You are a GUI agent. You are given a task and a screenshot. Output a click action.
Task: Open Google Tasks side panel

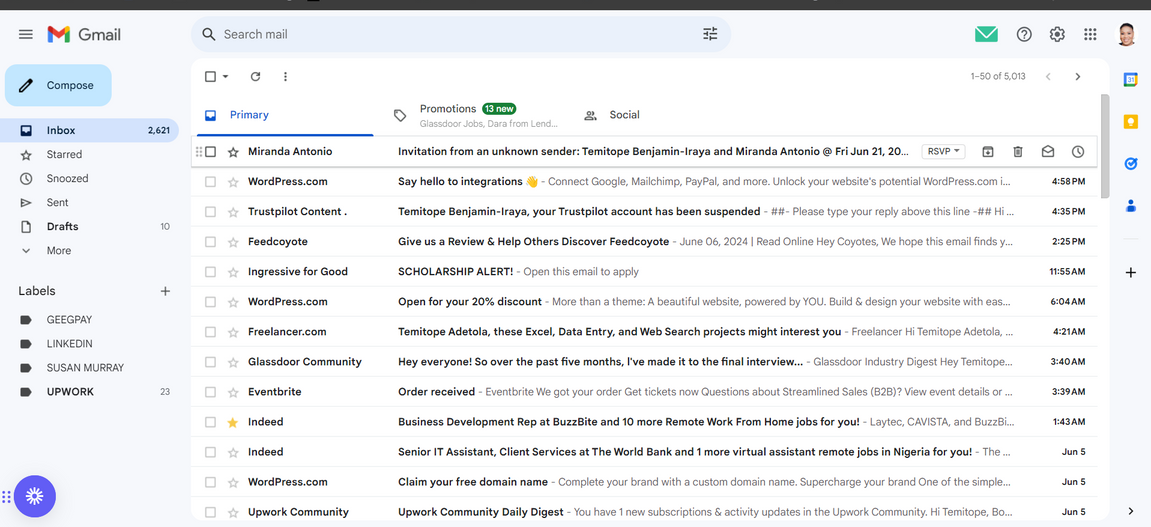[1130, 164]
